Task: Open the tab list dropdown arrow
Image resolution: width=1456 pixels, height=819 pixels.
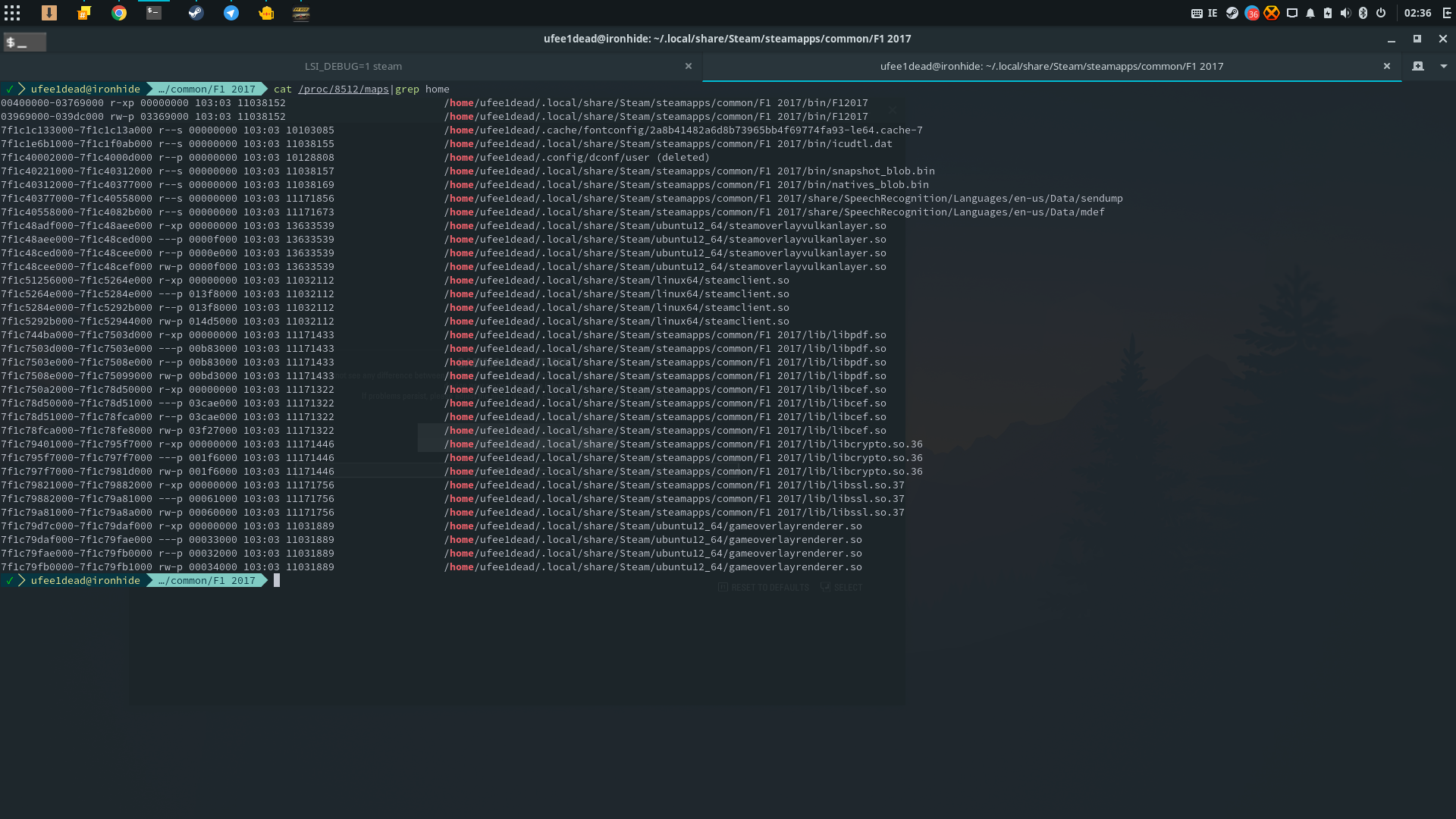Action: tap(1444, 66)
